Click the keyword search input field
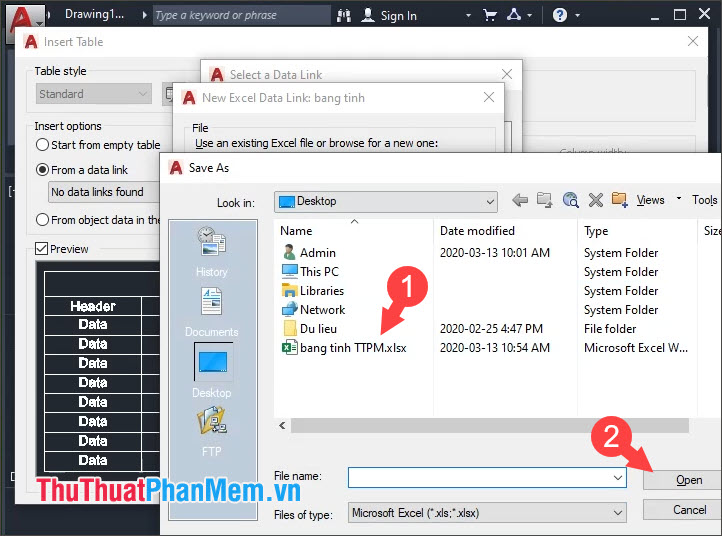 pyautogui.click(x=241, y=15)
